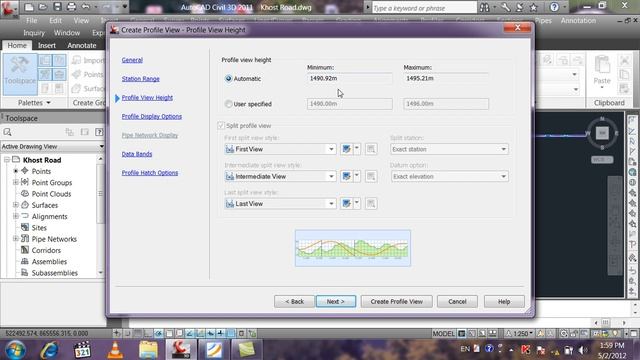This screenshot has width=640, height=360.
Task: Click the AutoCAD Civil 3D taskbar icon
Action: tap(181, 350)
